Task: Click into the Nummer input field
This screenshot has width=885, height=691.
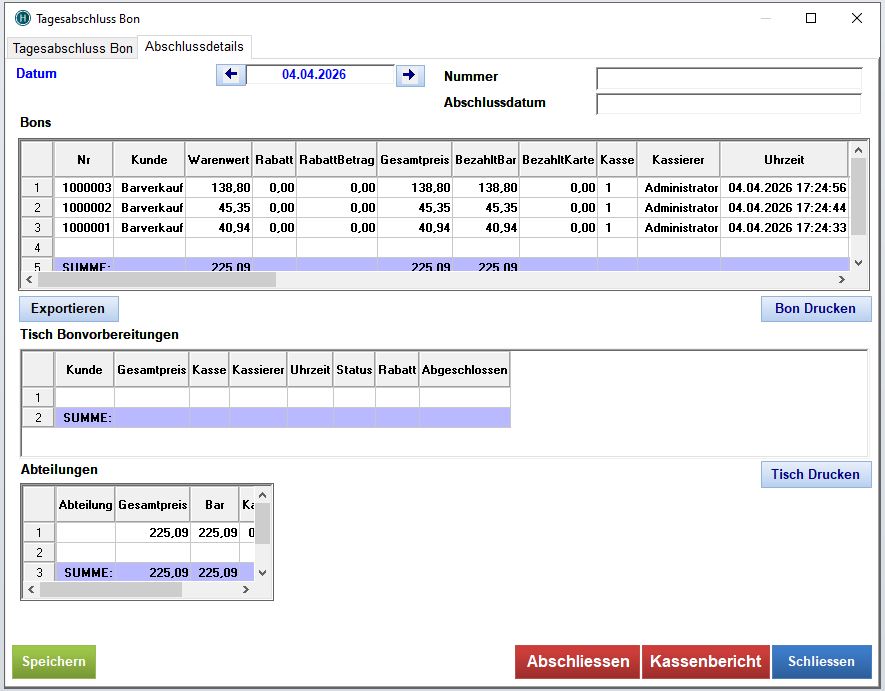Action: click(x=728, y=78)
